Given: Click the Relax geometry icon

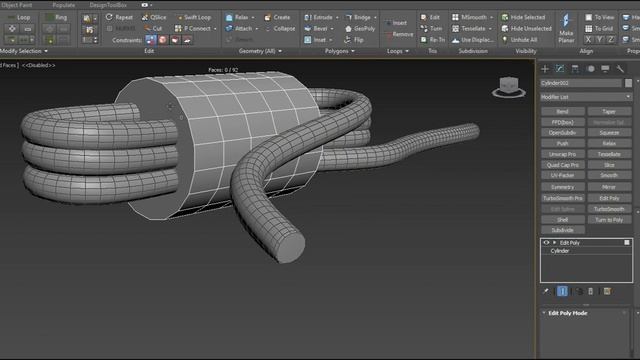Looking at the screenshot, I should click(229, 17).
